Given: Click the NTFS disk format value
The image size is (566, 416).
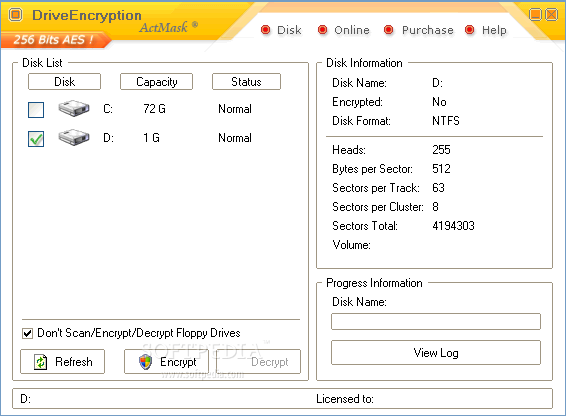Looking at the screenshot, I should pyautogui.click(x=446, y=121).
